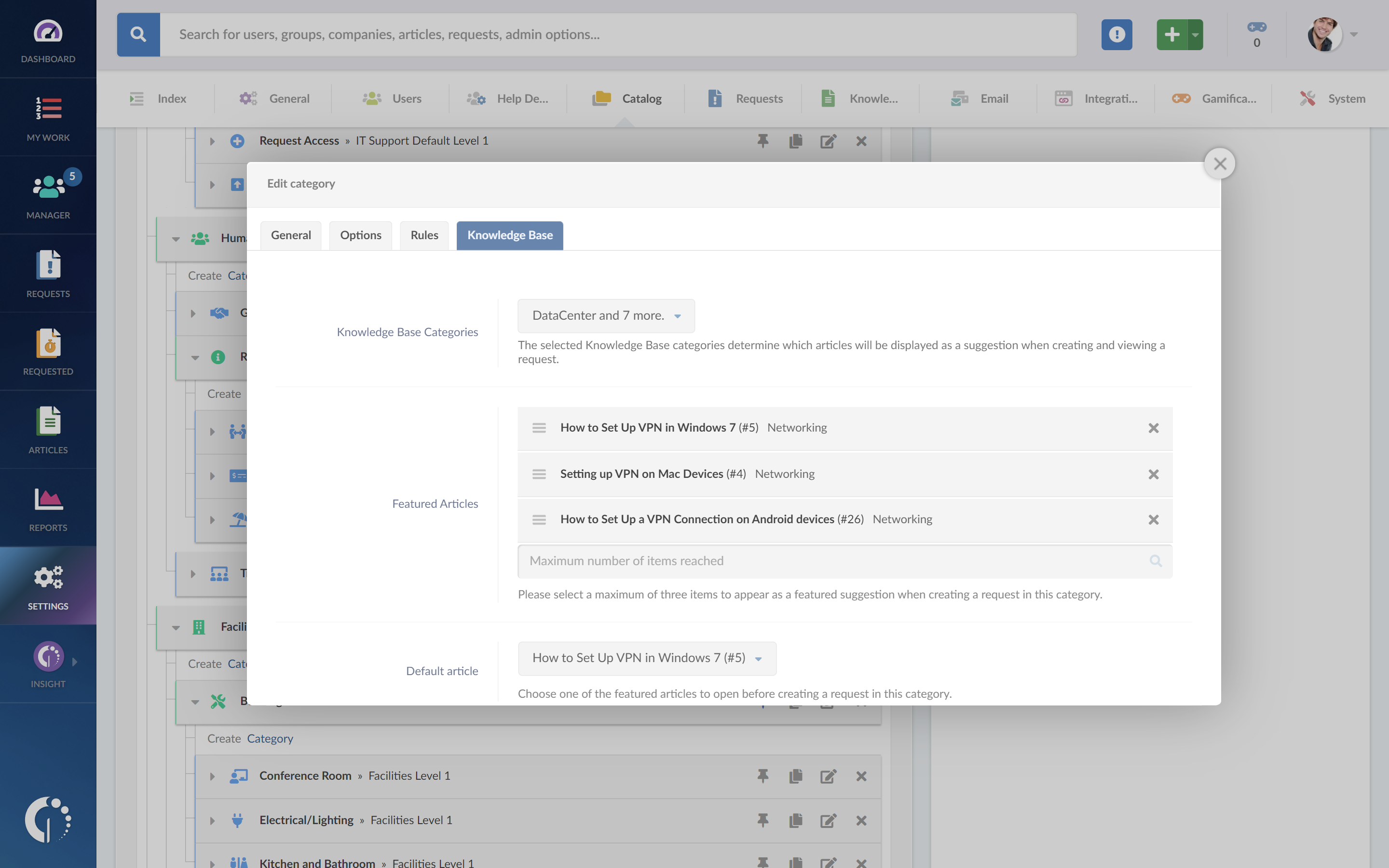Screen dimensions: 1389x868
Task: Switch to the Rules tab
Action: [424, 234]
